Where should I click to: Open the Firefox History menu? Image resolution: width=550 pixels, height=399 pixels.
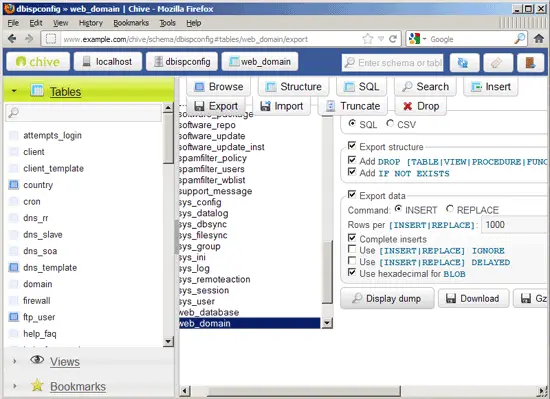pyautogui.click(x=90, y=23)
